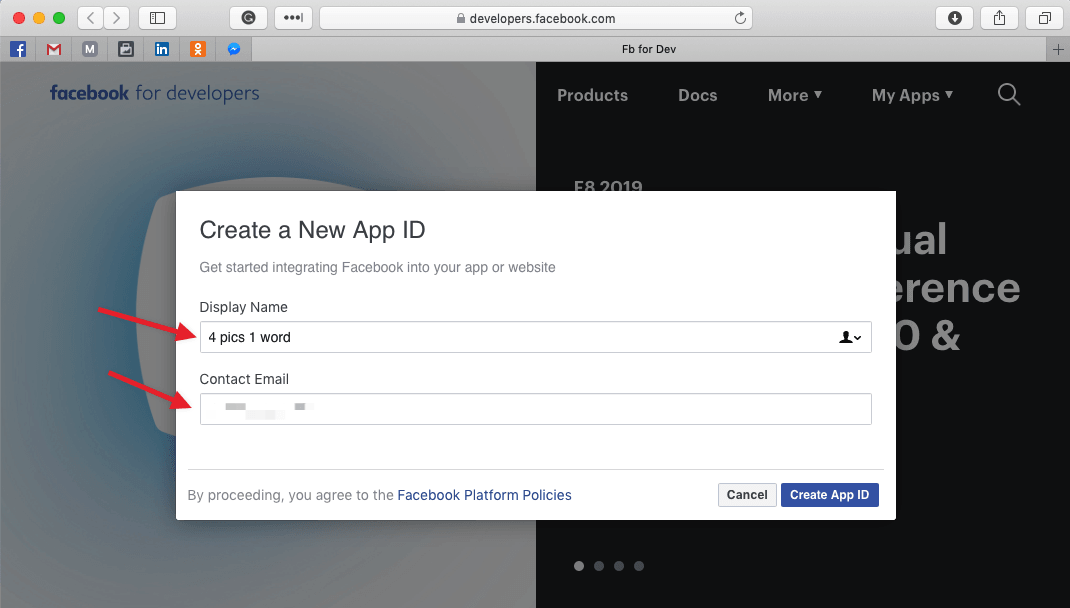Select the Fb for Dev tab
The height and width of the screenshot is (608, 1070).
click(x=649, y=49)
